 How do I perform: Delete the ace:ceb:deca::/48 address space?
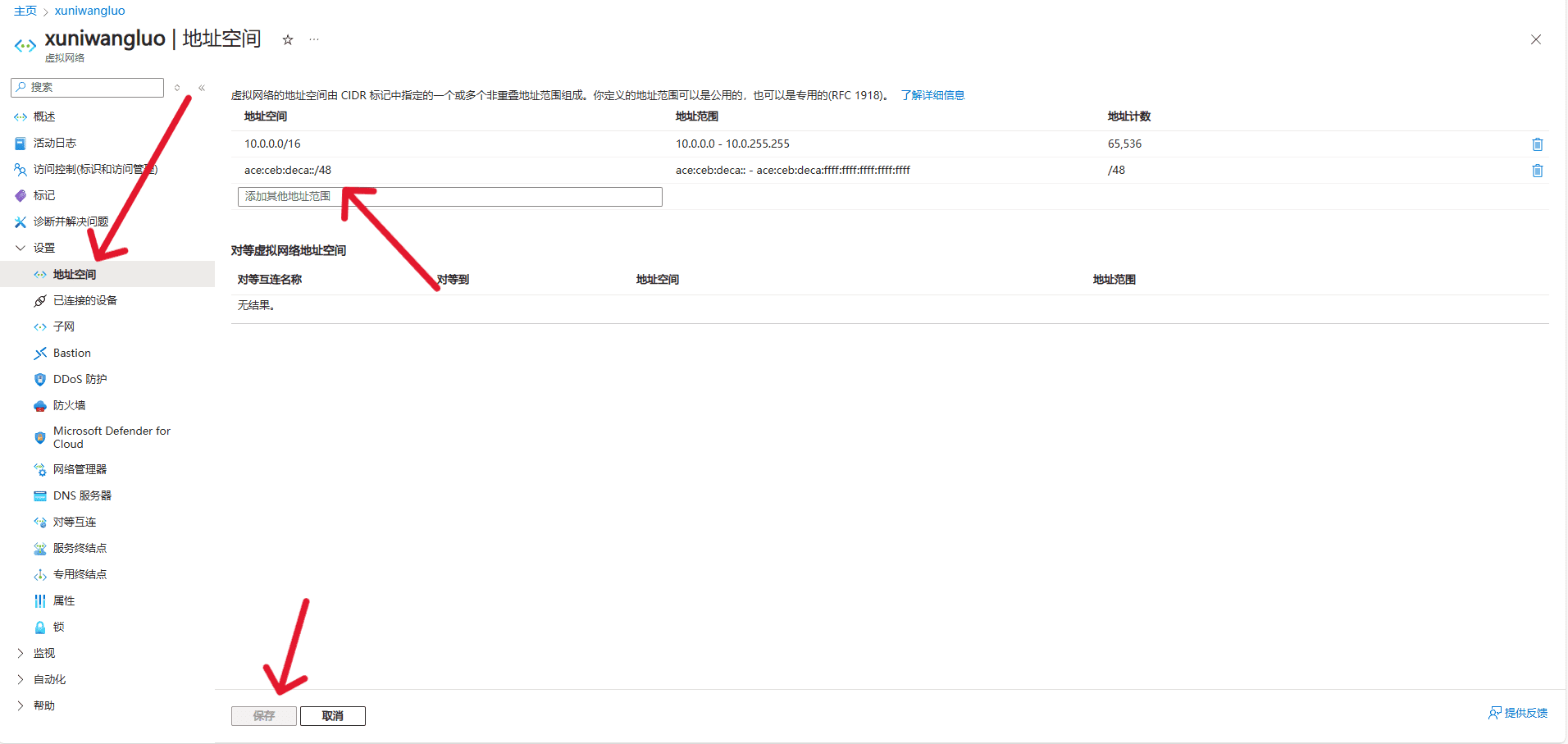click(x=1537, y=170)
